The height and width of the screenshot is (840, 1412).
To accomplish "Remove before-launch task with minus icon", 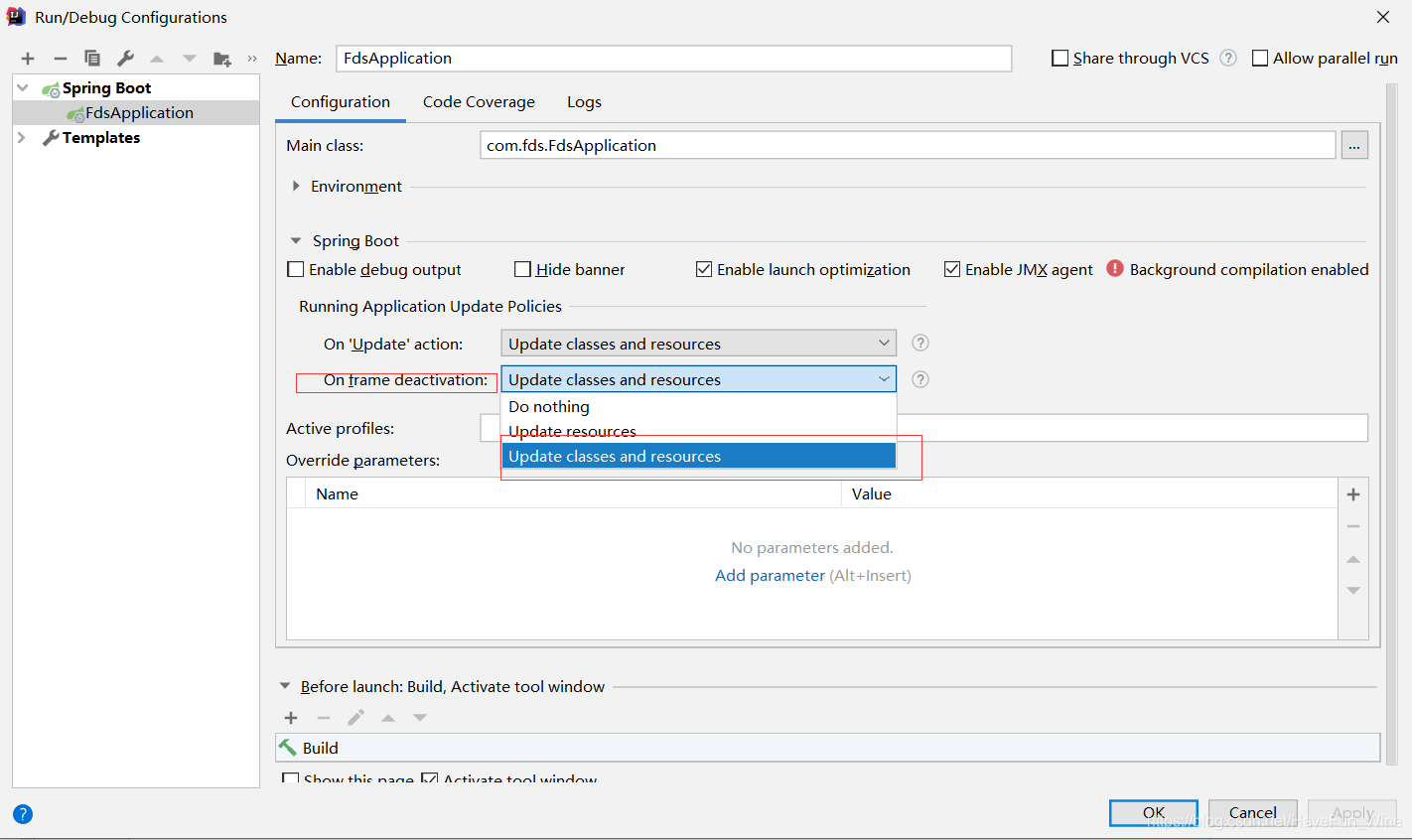I will coord(324,718).
